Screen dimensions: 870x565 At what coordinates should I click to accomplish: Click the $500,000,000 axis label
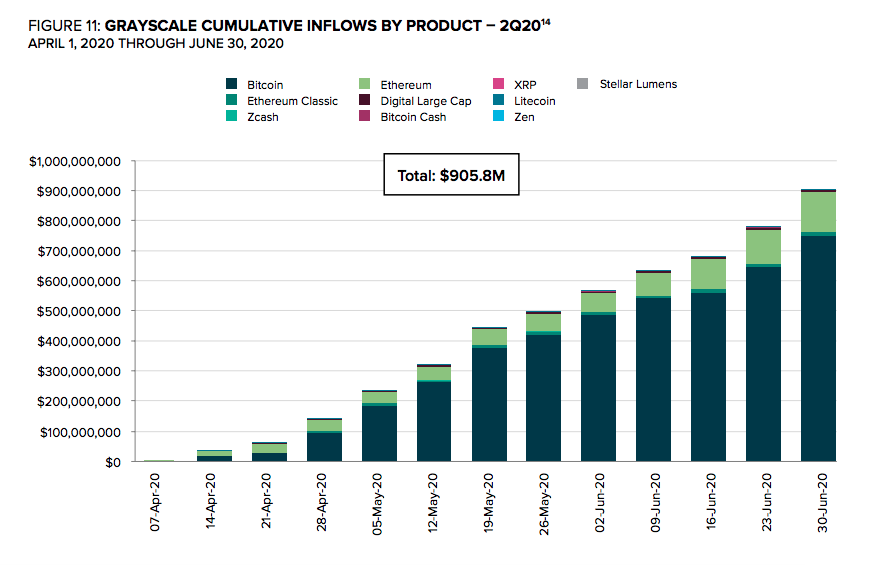pyautogui.click(x=79, y=311)
